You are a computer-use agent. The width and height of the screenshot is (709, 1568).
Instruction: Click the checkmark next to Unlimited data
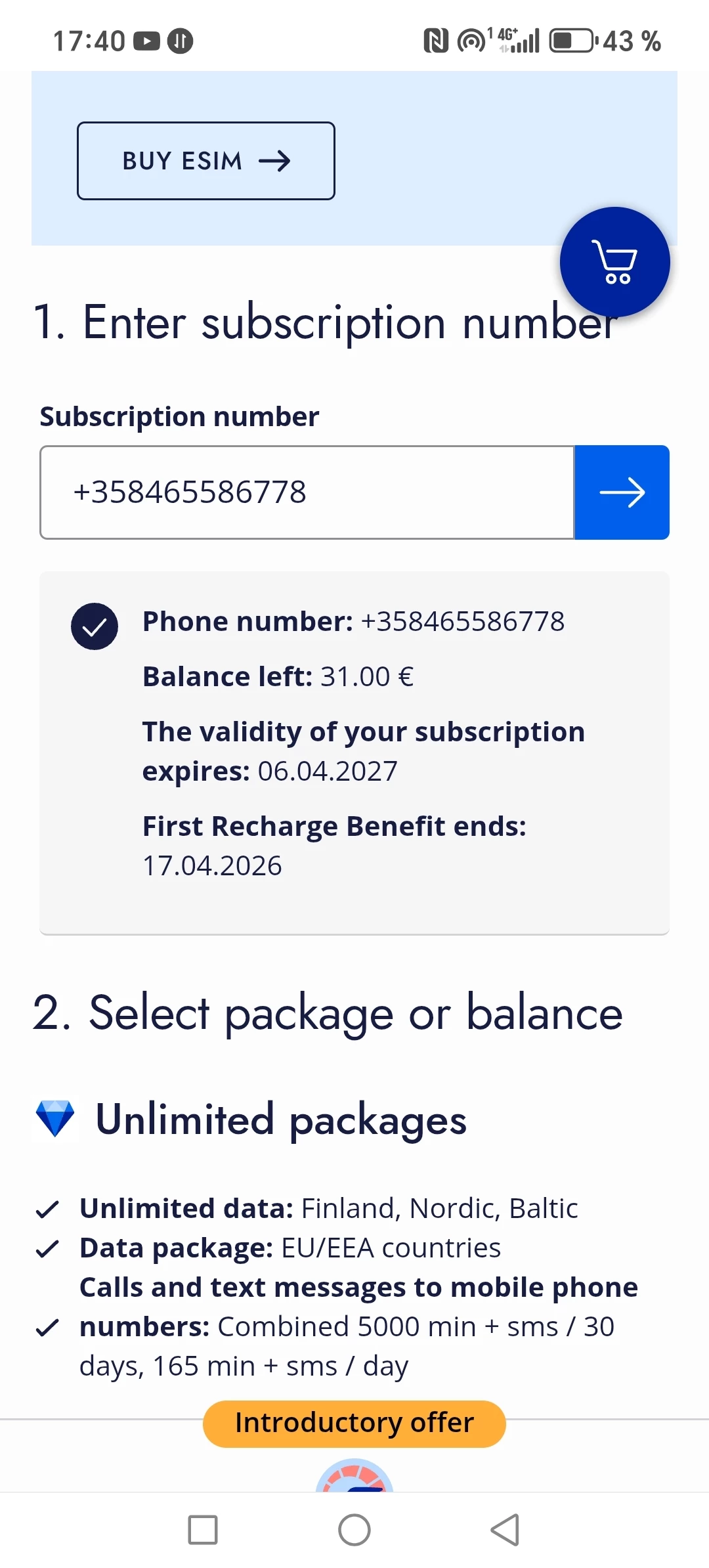tap(47, 1209)
